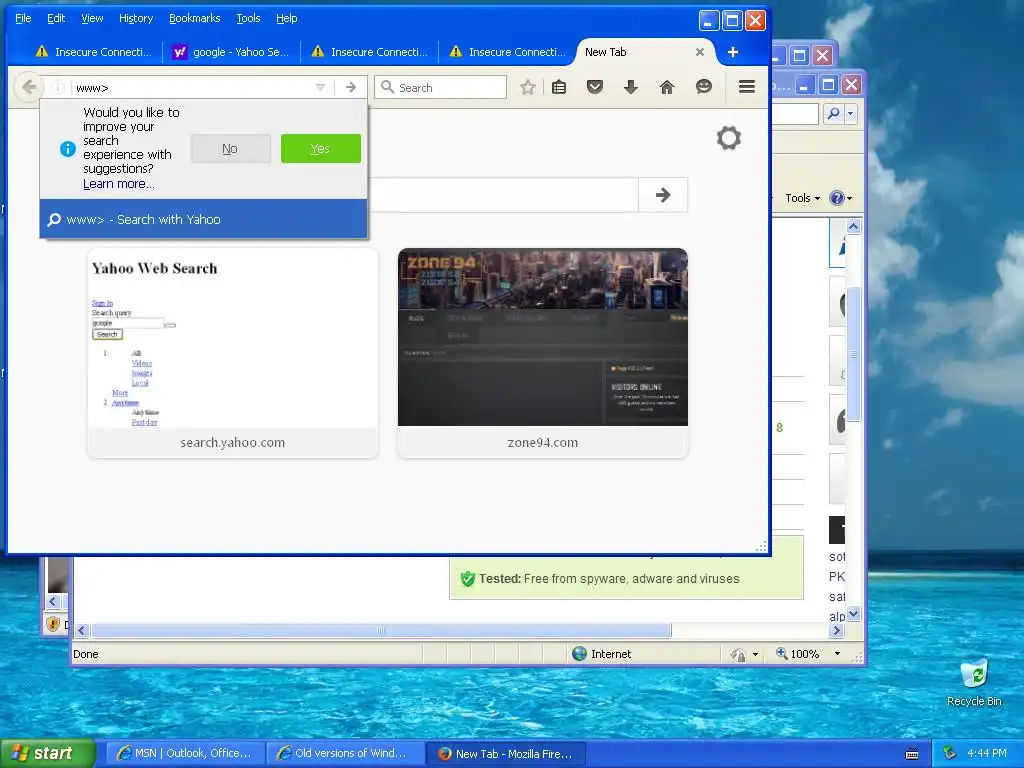Click IE horizontal scrollbar left arrow
The image size is (1024, 768).
[x=82, y=630]
